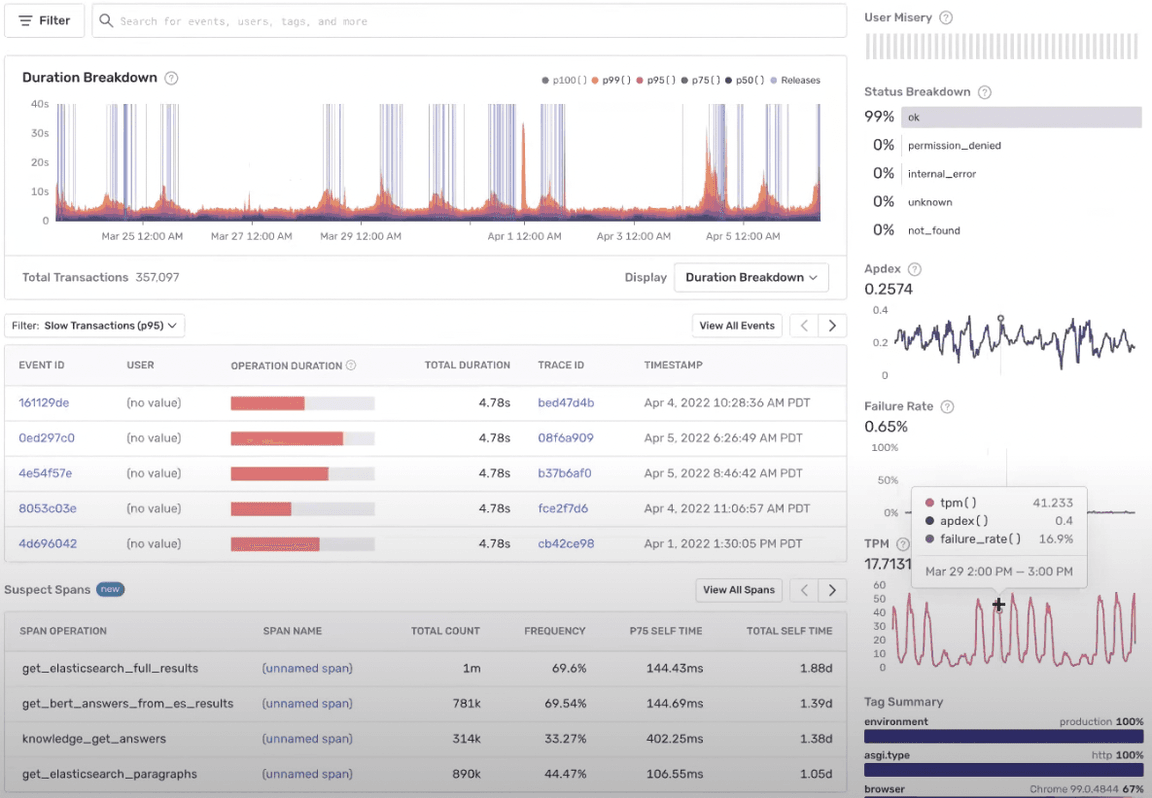This screenshot has height=798, width=1152.
Task: Select the ok status bar in Status Breakdown
Action: click(1021, 117)
